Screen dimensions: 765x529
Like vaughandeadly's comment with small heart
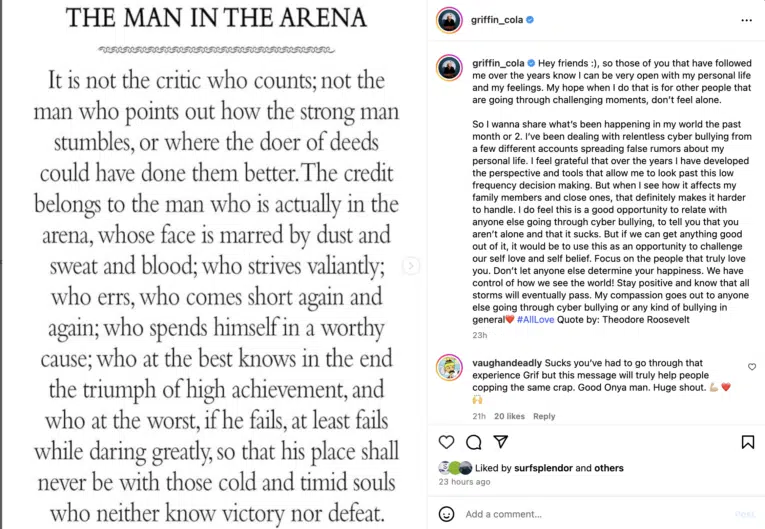click(x=752, y=366)
